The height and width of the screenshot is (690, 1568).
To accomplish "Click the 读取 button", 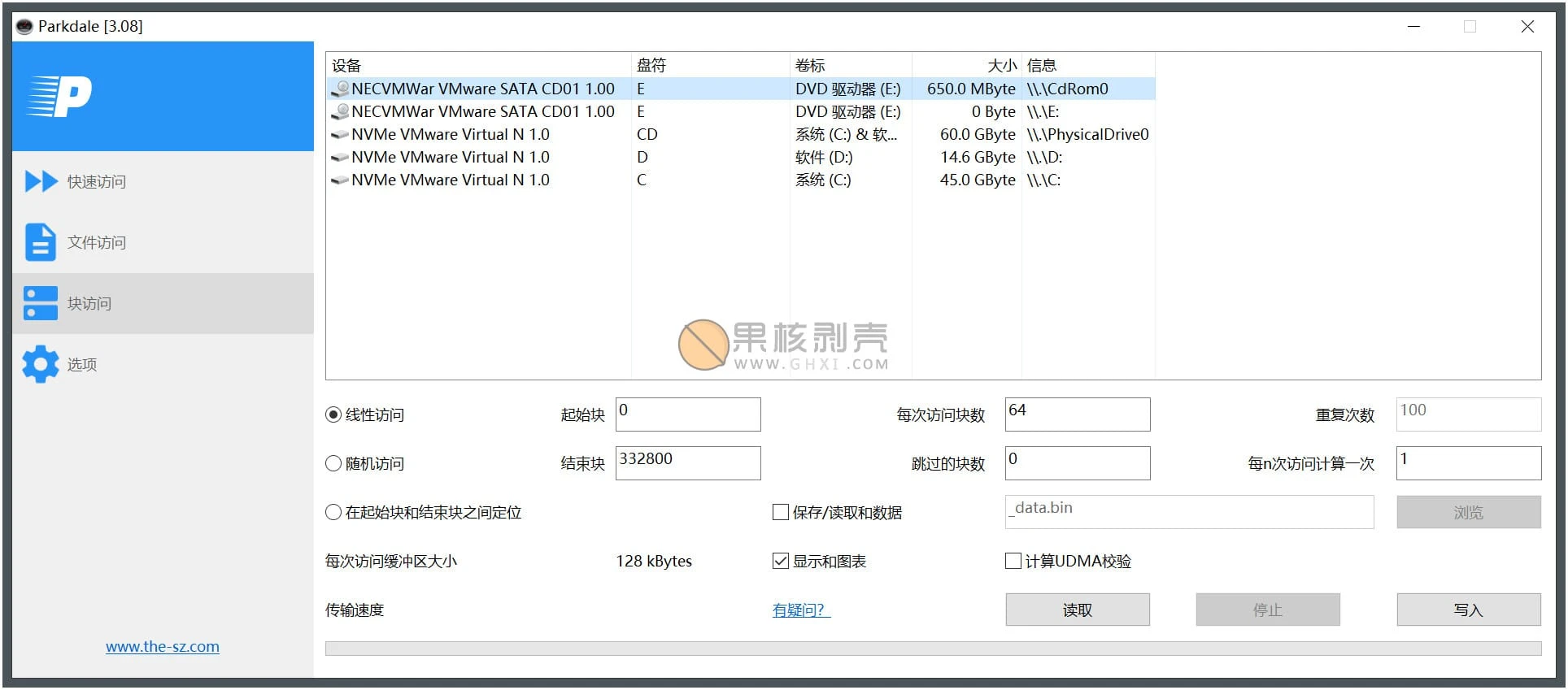I will point(1077,610).
